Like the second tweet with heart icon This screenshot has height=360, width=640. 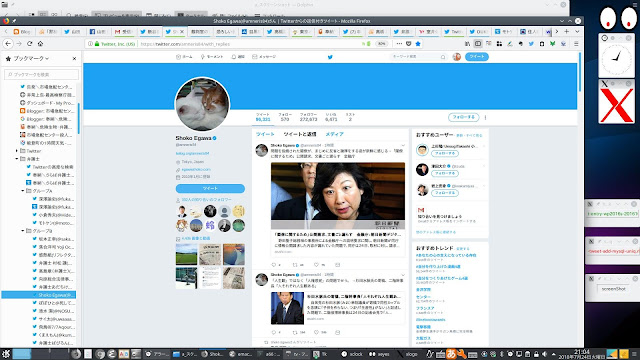(x=316, y=332)
